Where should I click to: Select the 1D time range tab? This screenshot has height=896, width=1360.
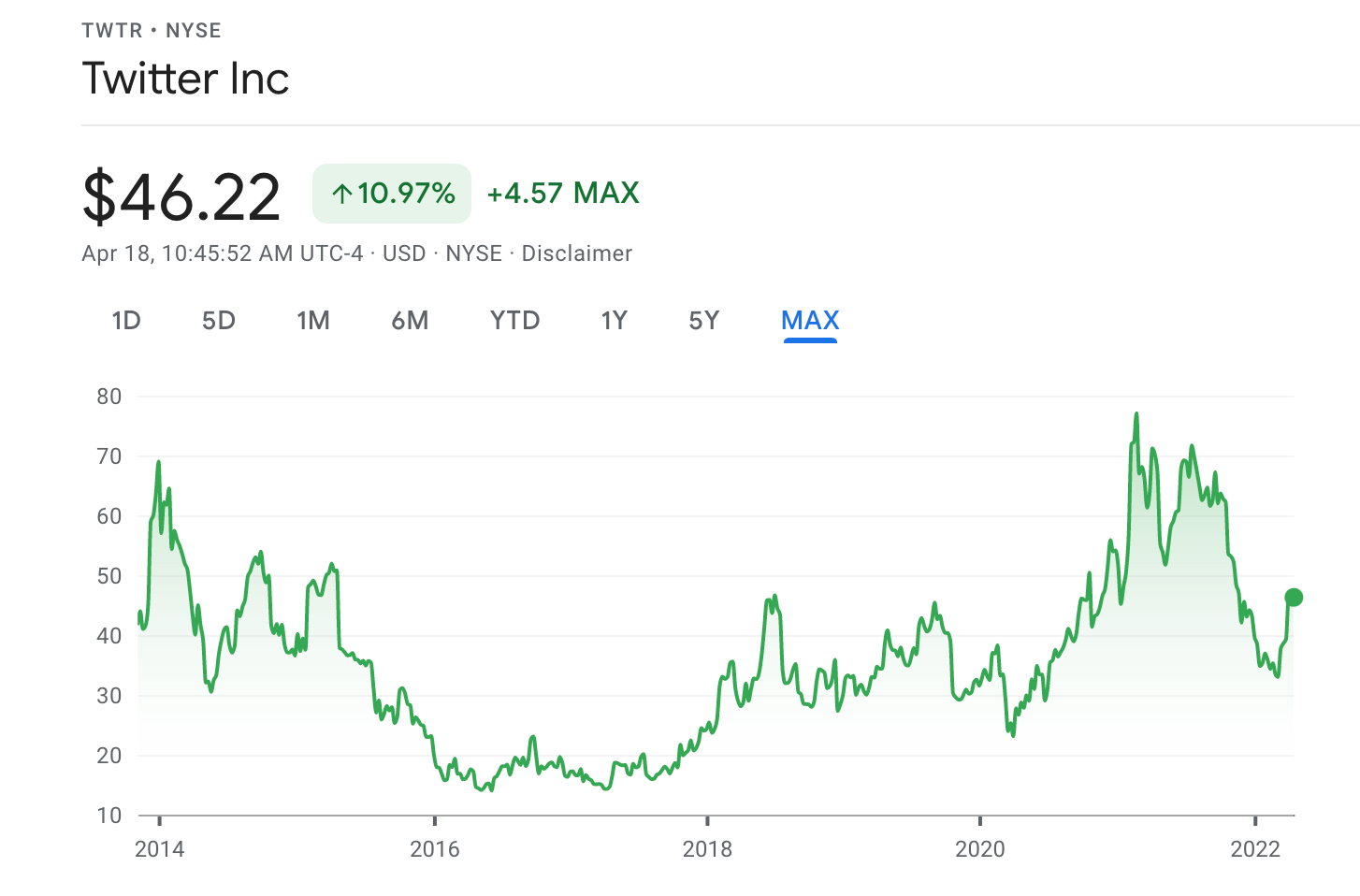[x=126, y=321]
